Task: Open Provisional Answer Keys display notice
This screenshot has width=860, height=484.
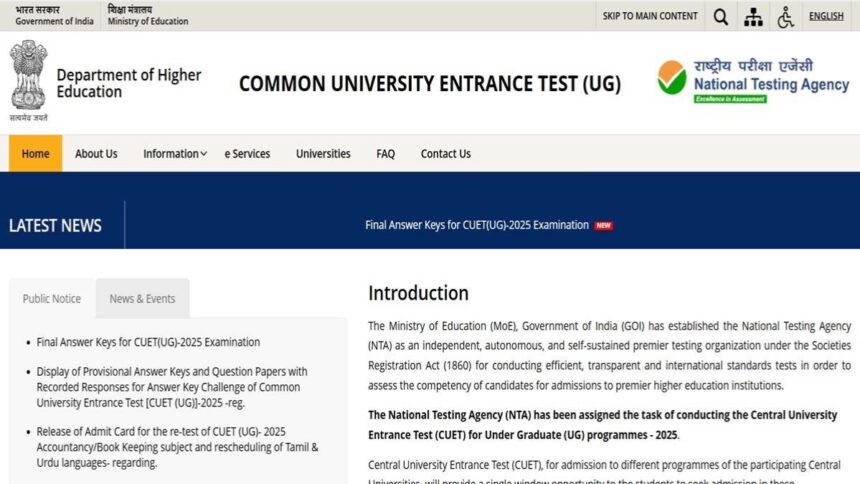Action: coord(172,387)
